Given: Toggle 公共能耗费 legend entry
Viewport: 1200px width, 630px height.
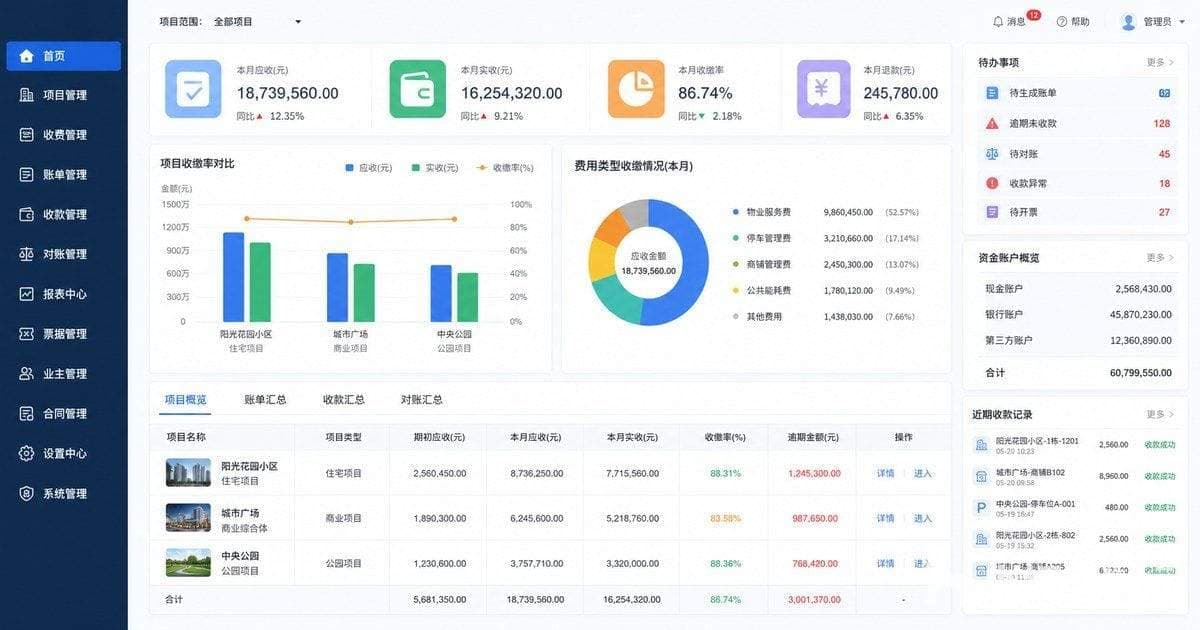Looking at the screenshot, I should point(762,290).
